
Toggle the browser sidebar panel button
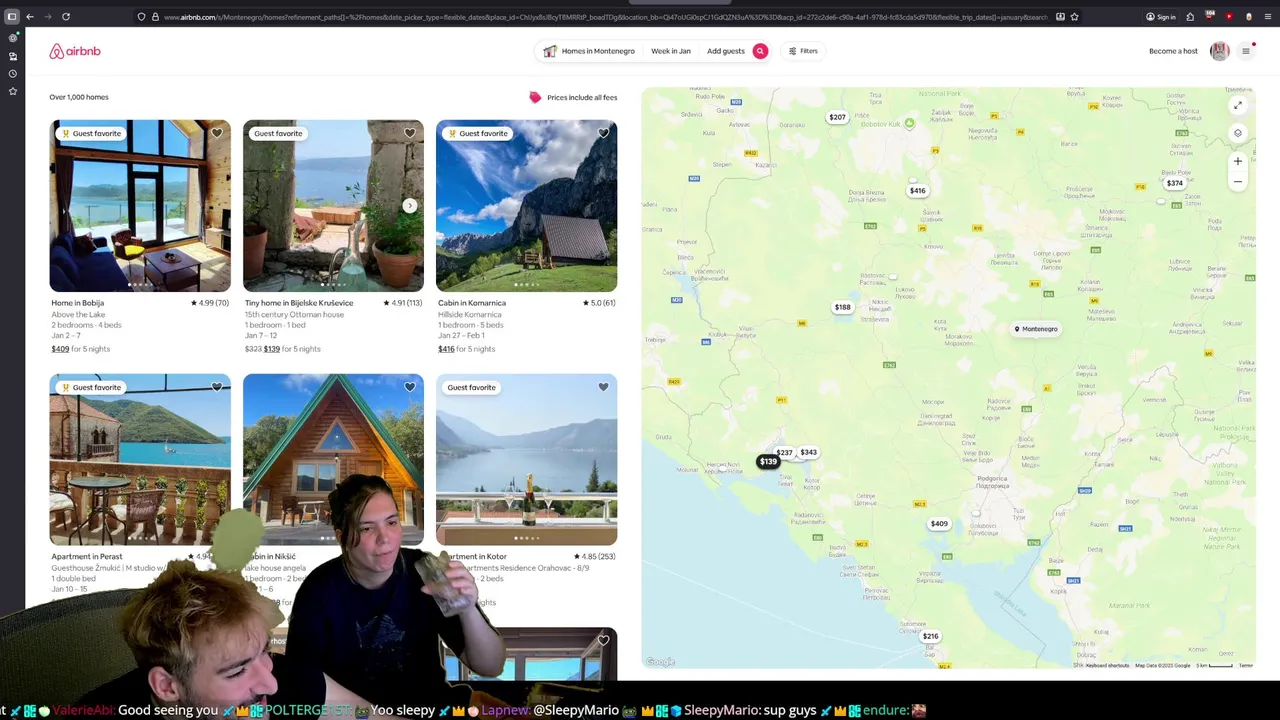[12, 17]
